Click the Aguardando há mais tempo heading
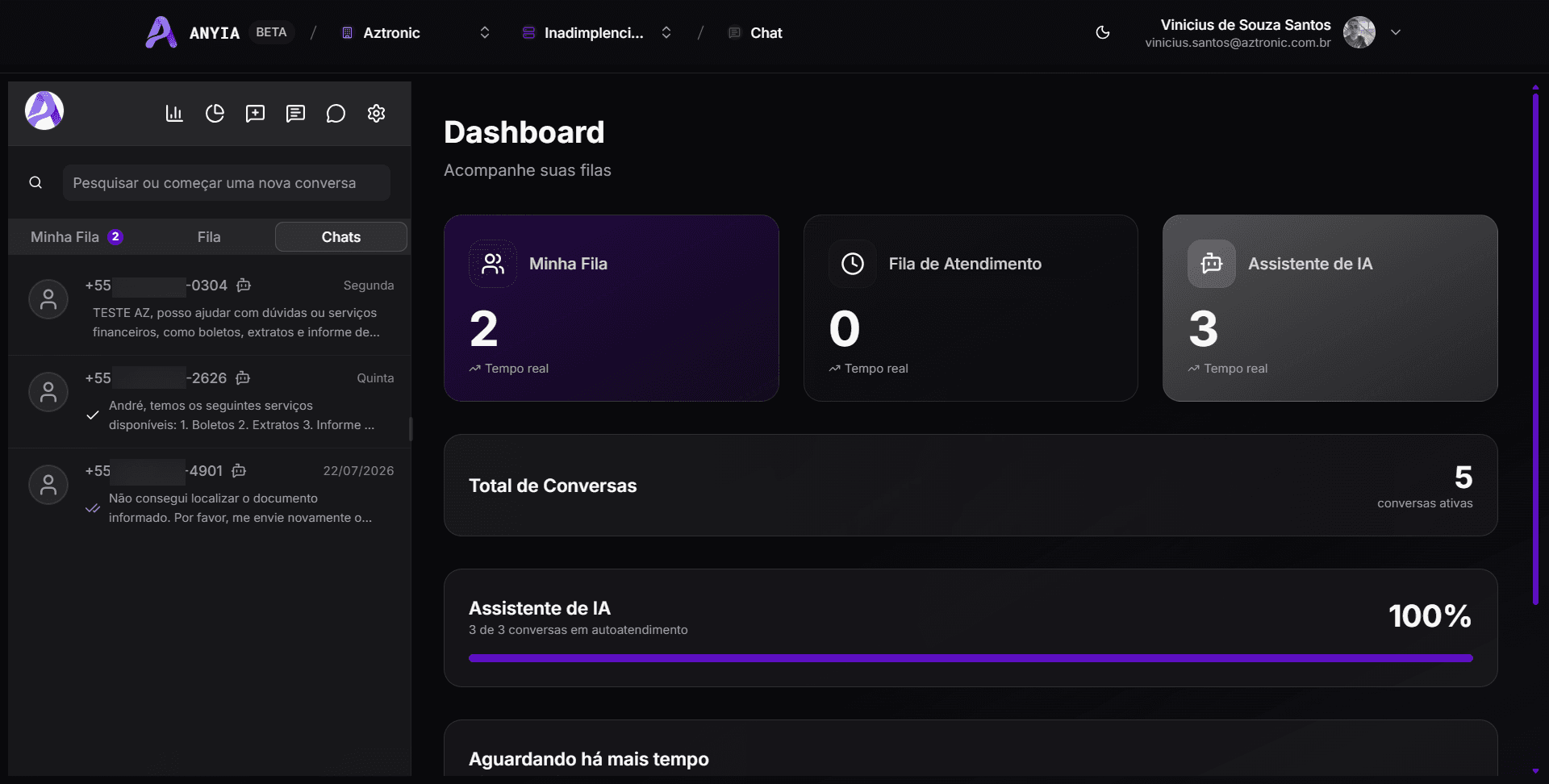The width and height of the screenshot is (1549, 784). click(x=589, y=759)
